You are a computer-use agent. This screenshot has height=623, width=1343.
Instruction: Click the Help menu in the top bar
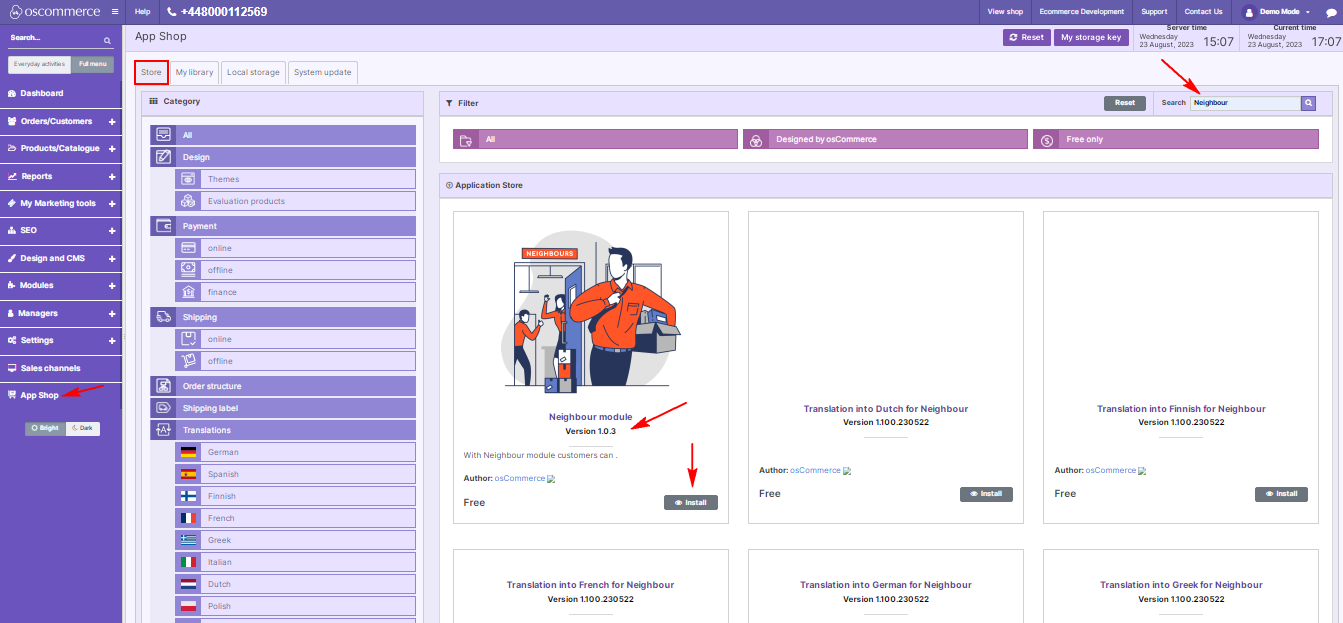tap(142, 12)
